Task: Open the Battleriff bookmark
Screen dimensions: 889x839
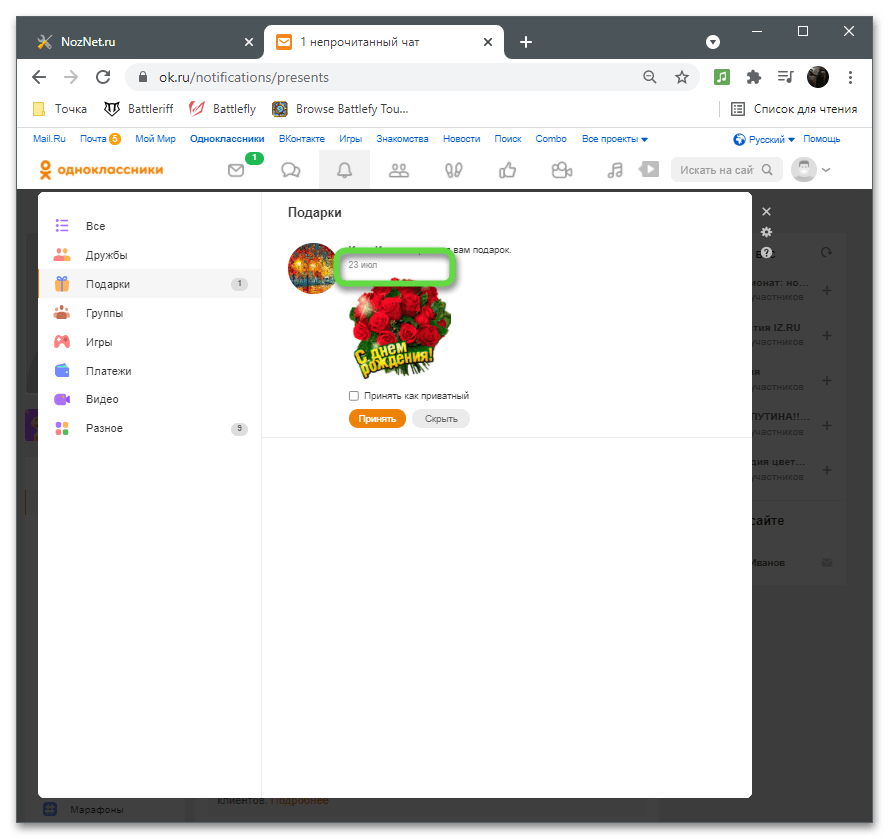Action: pos(139,109)
